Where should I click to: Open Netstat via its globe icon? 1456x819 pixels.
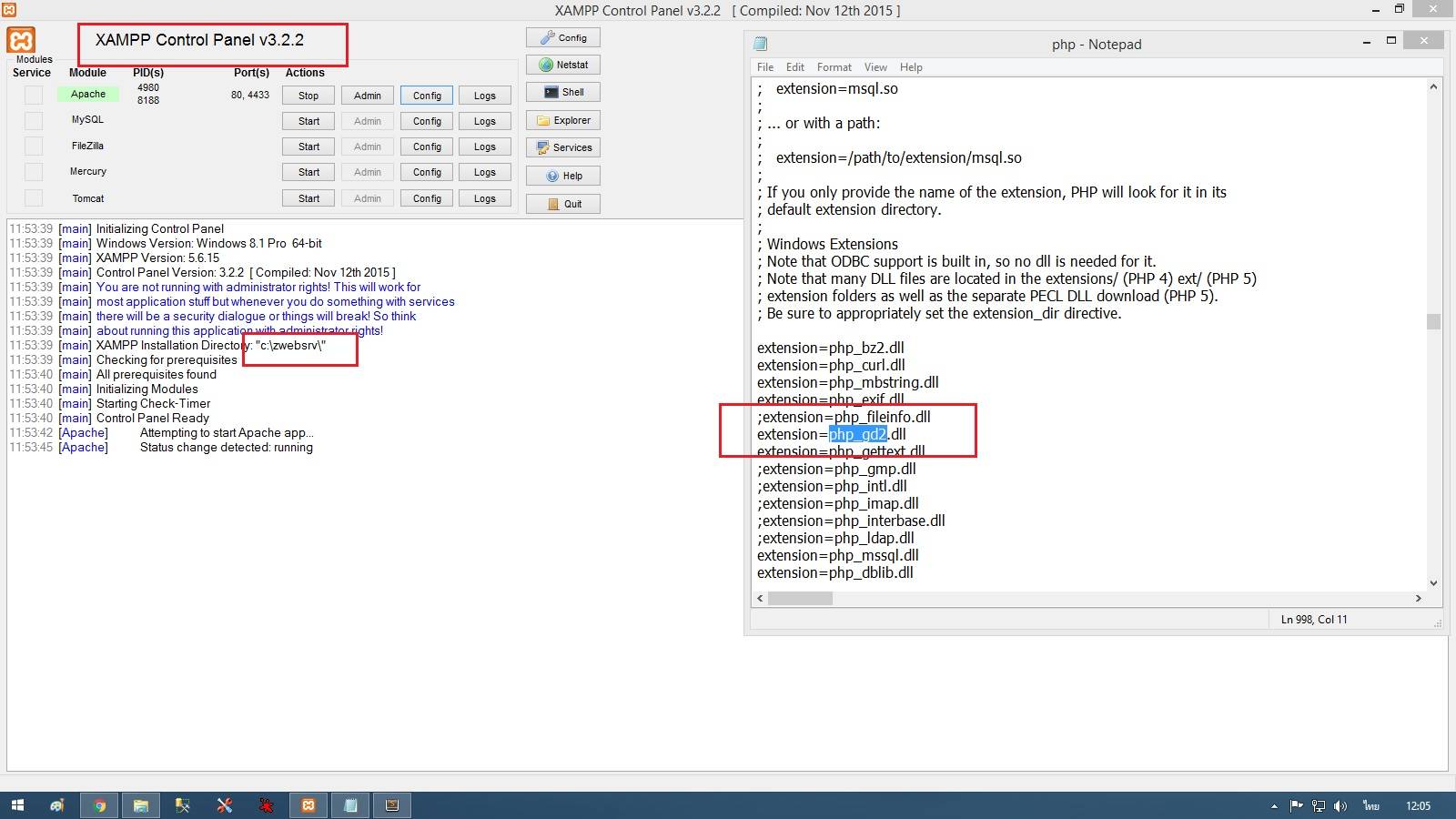[563, 65]
